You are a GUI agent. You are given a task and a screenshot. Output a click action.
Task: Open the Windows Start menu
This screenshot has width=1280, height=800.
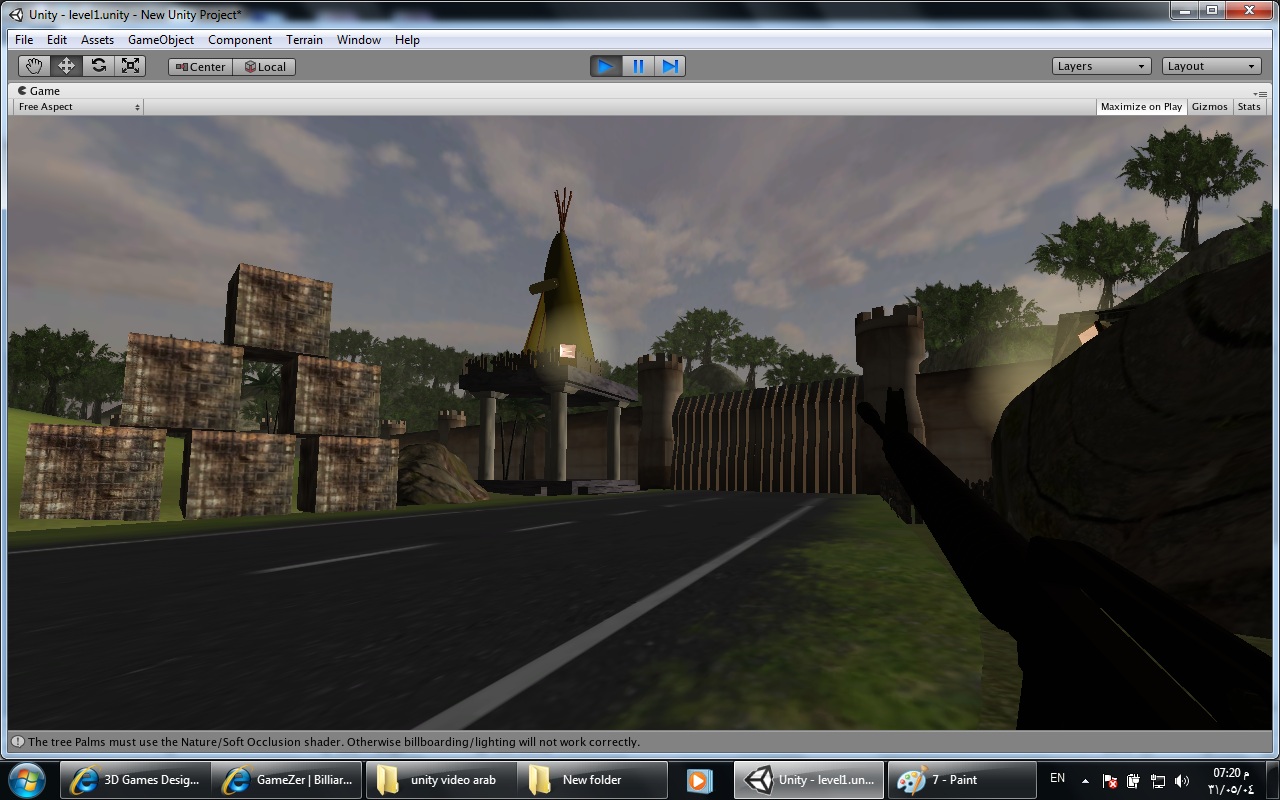[27, 779]
